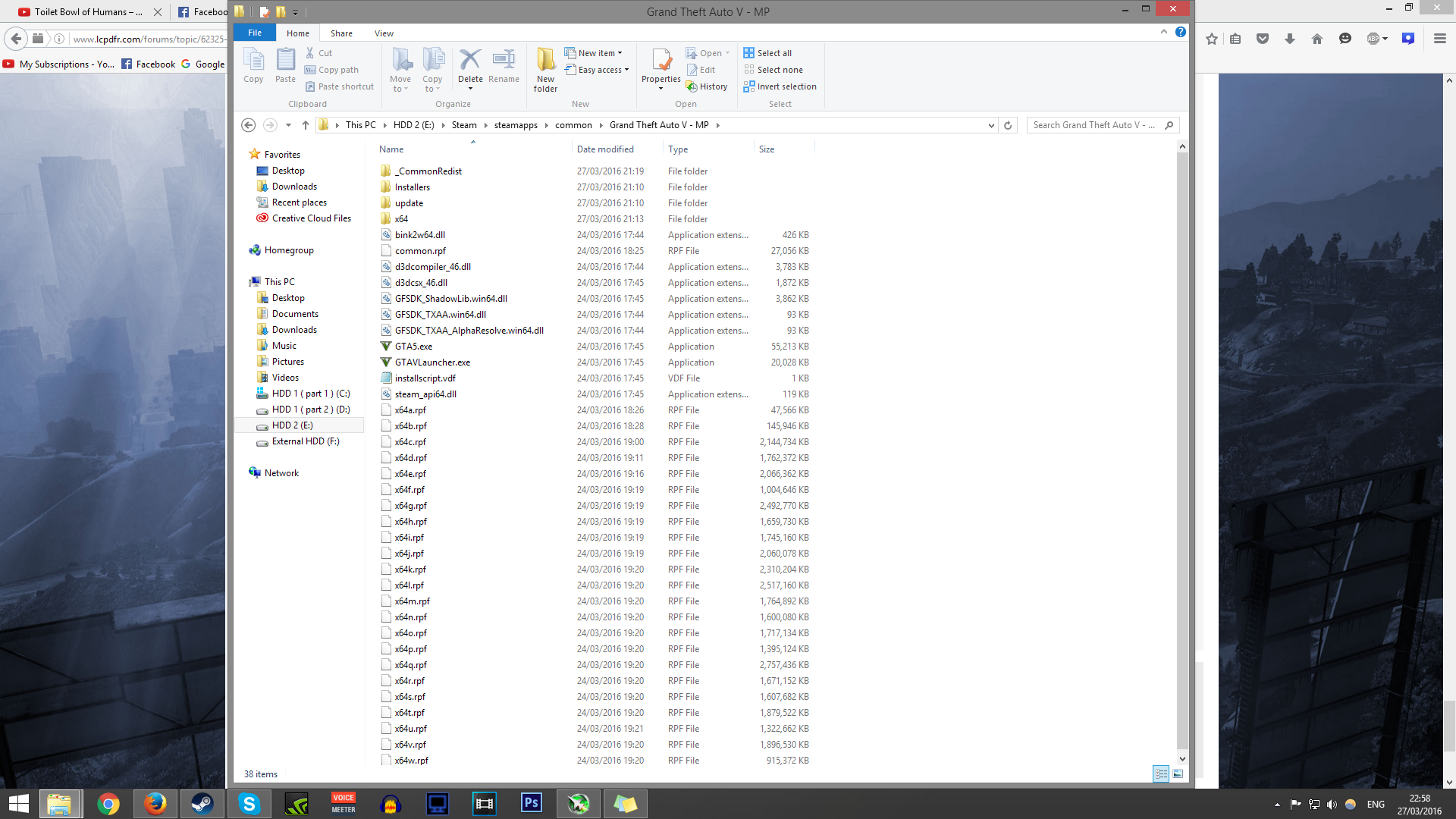This screenshot has height=819, width=1456.
Task: Refresh the folder using the address bar icon
Action: click(x=1008, y=125)
